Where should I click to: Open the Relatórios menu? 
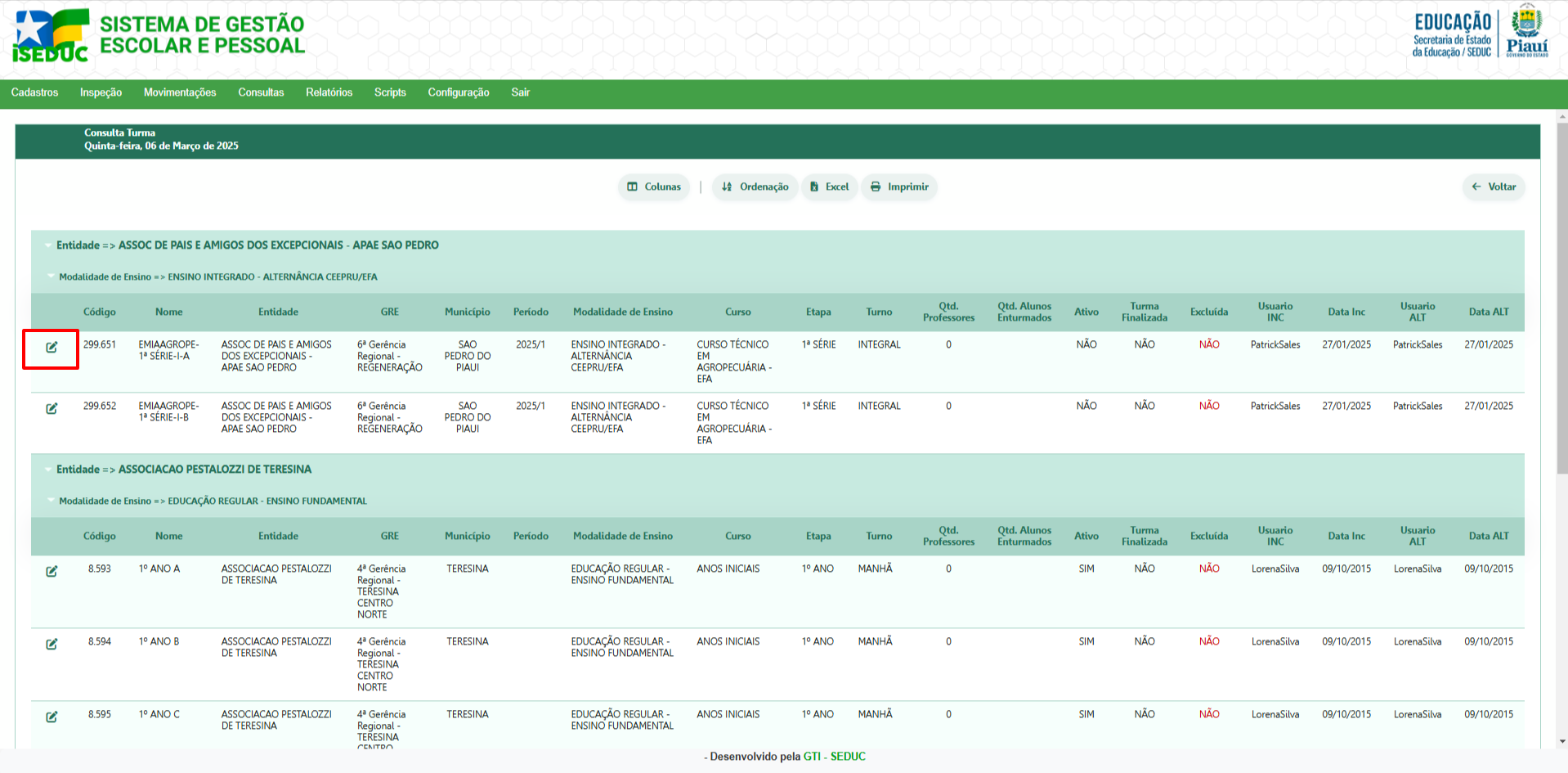pos(329,92)
